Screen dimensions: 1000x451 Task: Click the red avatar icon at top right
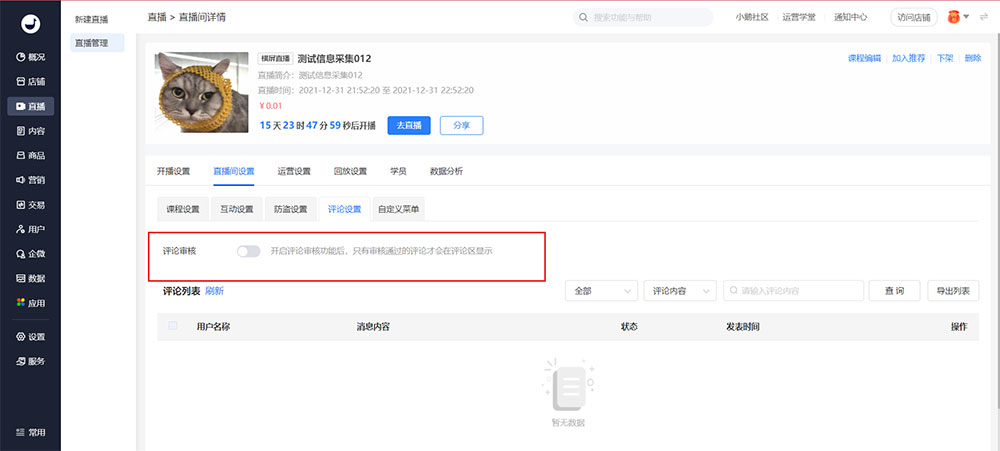click(953, 17)
